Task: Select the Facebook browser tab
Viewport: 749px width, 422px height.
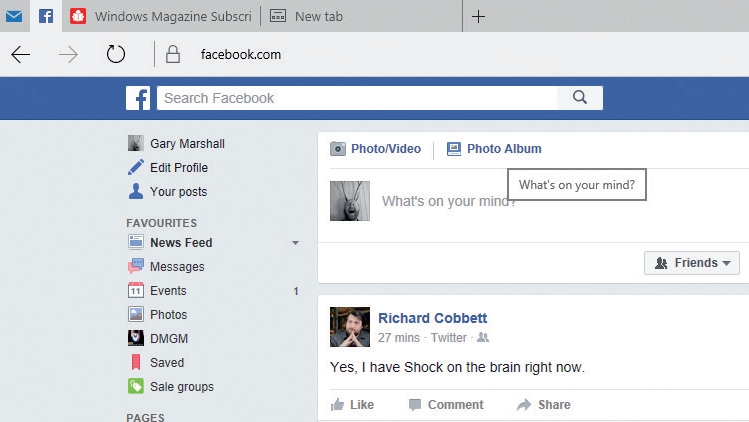Action: click(x=46, y=17)
